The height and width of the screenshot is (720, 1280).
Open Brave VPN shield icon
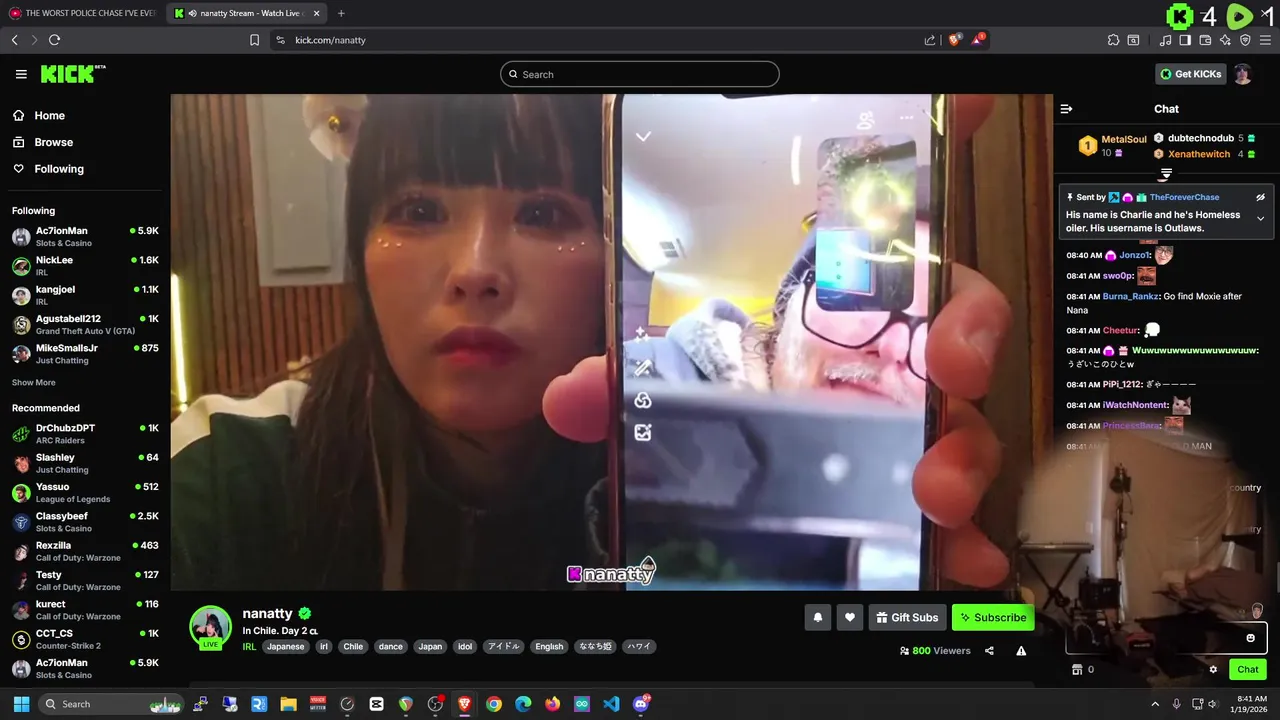tap(1245, 40)
